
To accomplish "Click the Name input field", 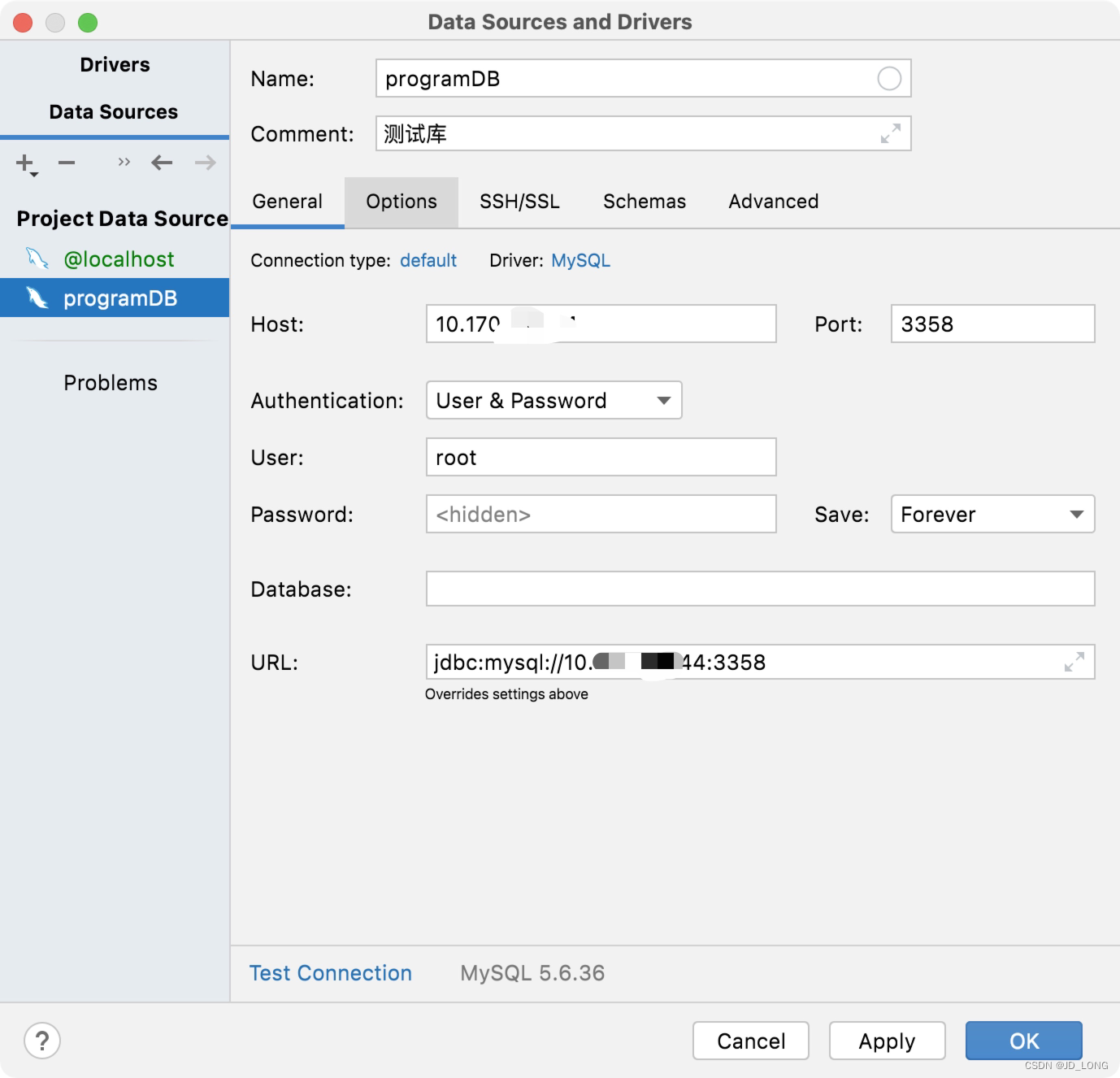I will click(x=644, y=79).
